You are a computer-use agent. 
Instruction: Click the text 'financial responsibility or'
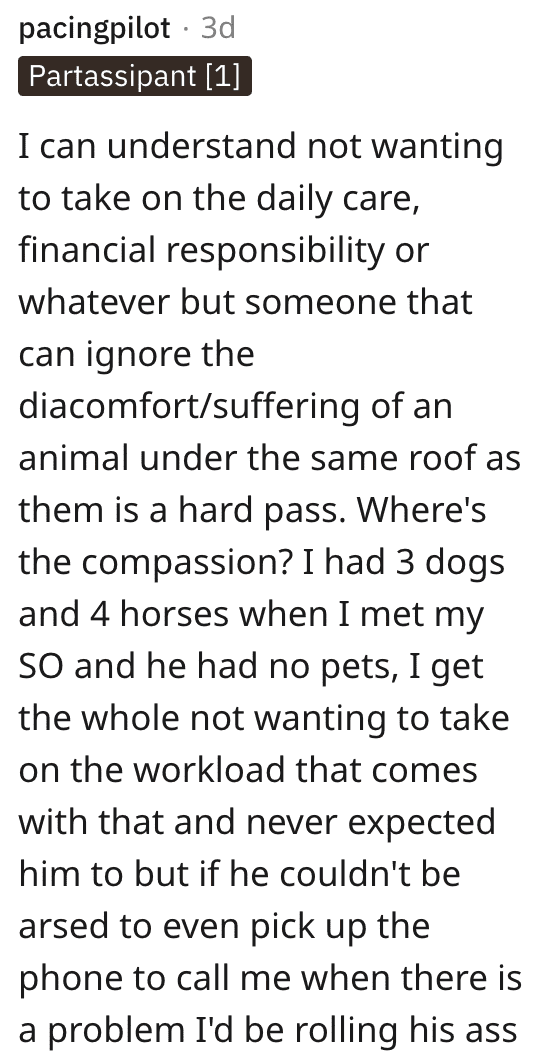[223, 250]
